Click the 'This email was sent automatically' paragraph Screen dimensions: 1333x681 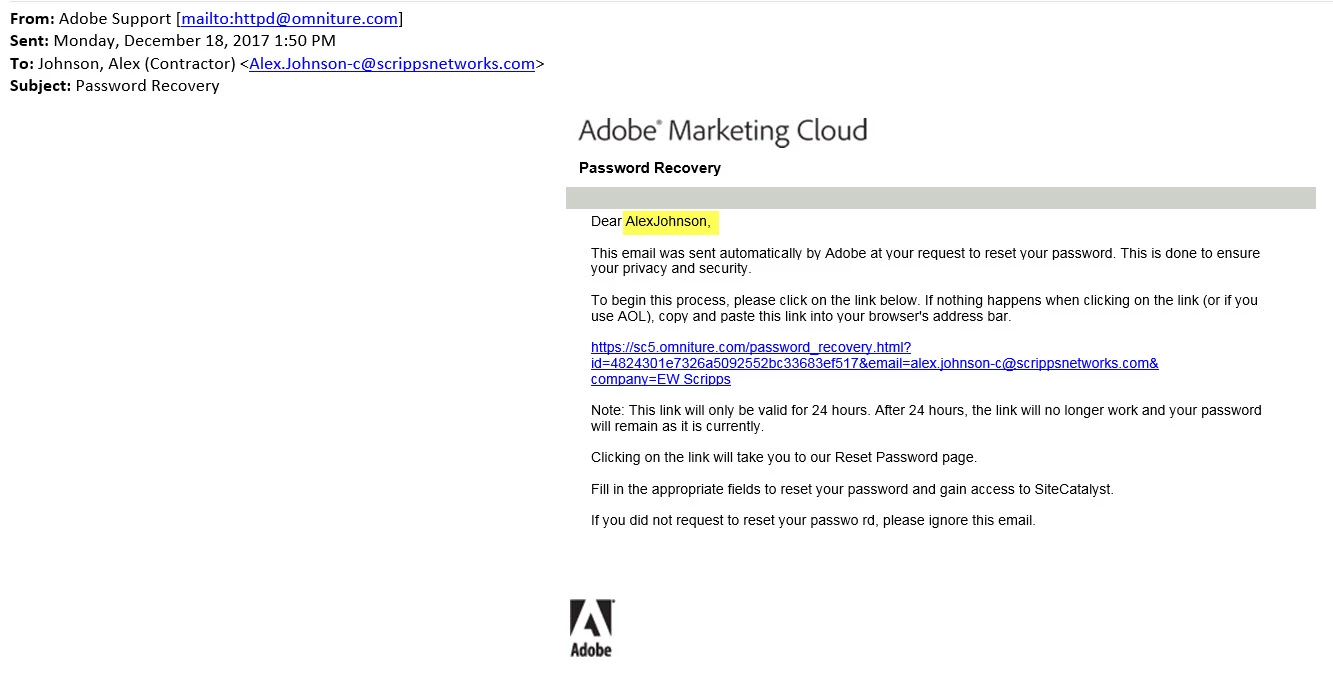click(x=925, y=261)
